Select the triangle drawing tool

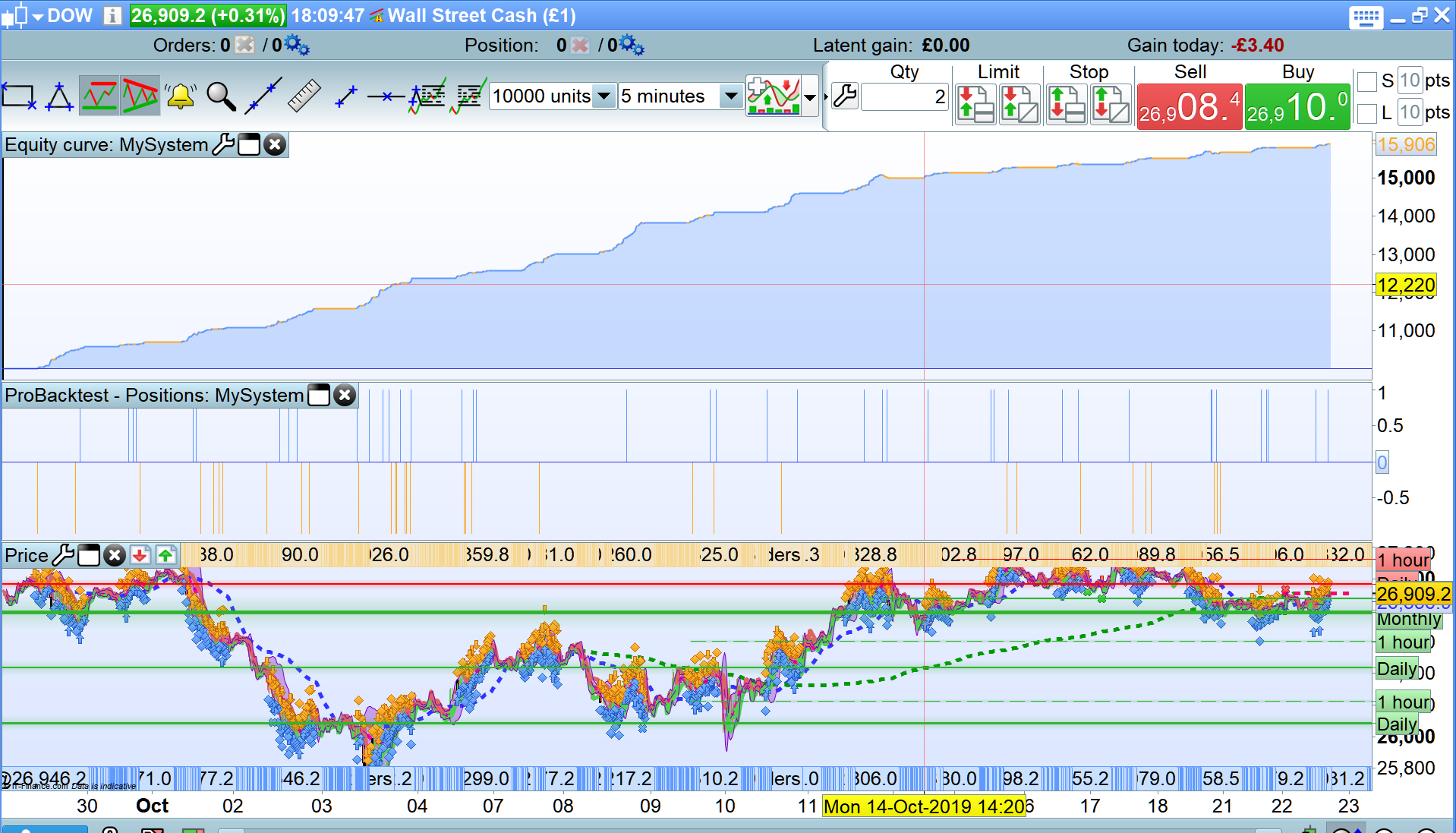(59, 96)
